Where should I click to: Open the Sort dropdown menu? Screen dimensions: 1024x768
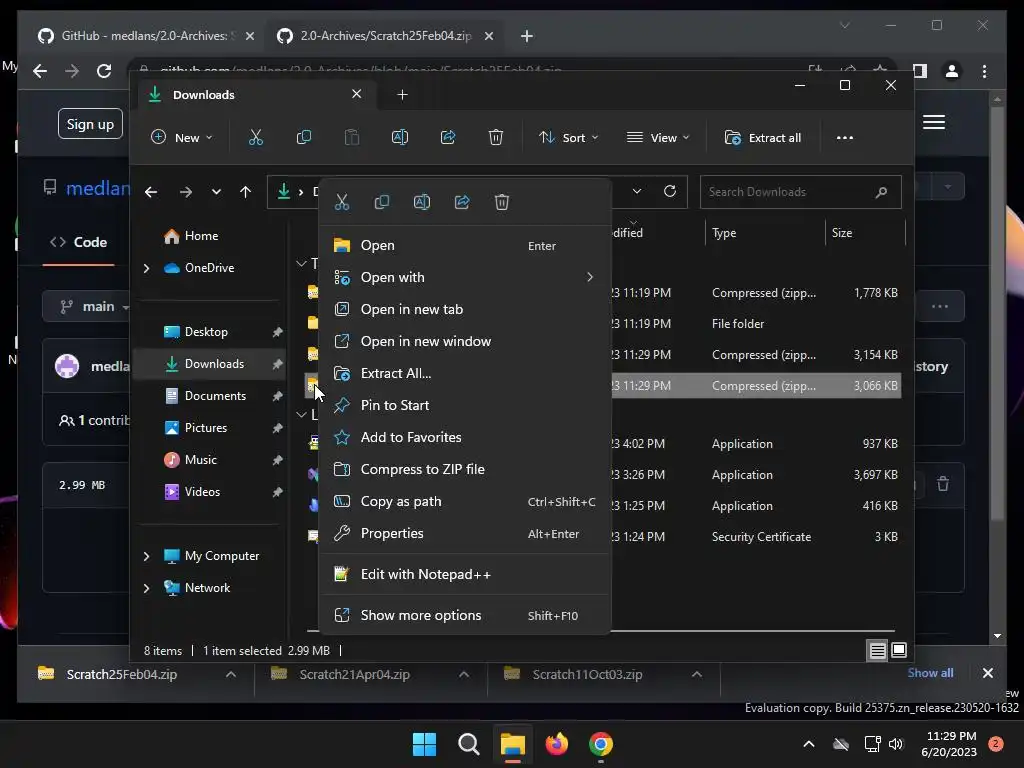click(568, 138)
